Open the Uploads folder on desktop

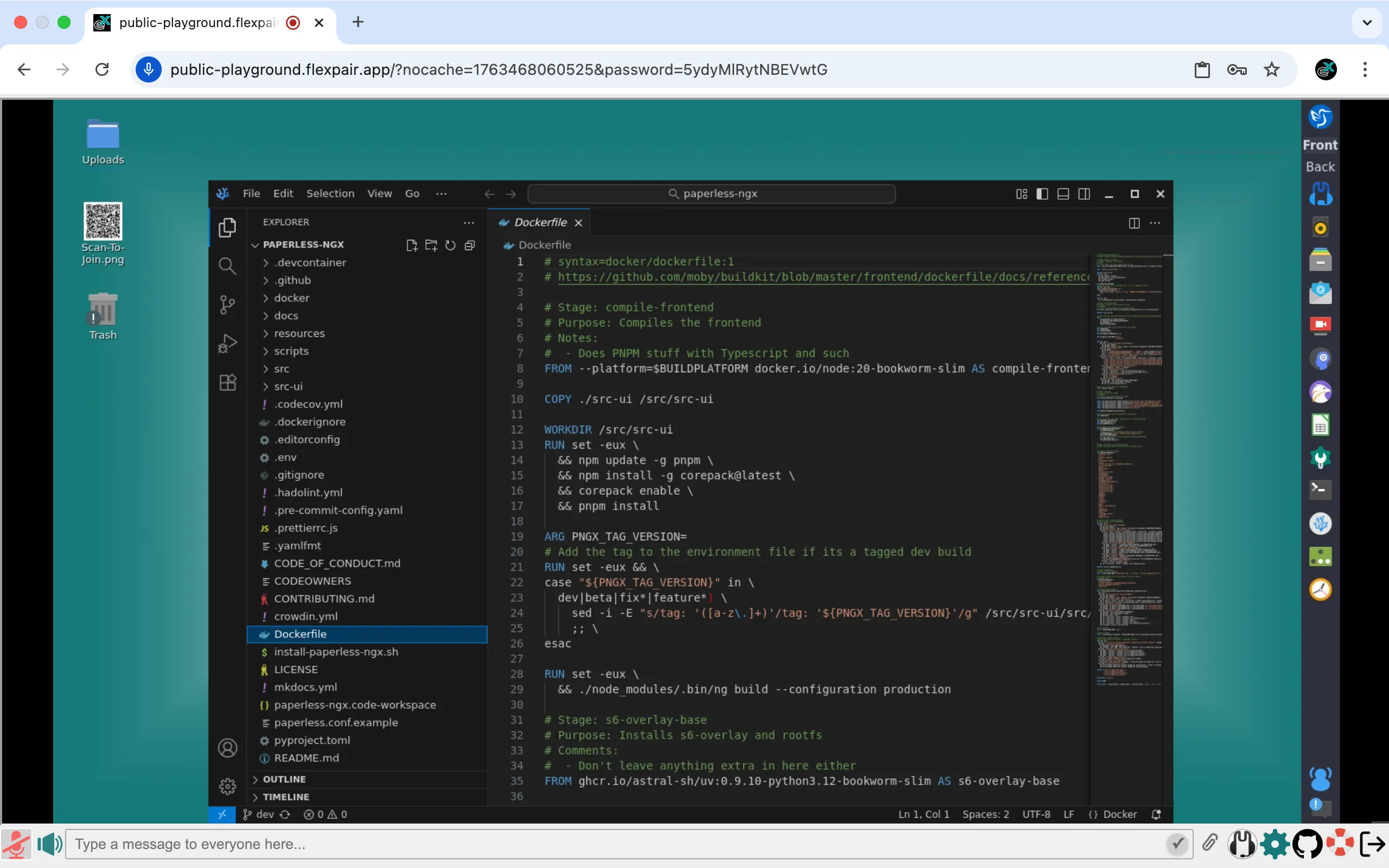(103, 142)
